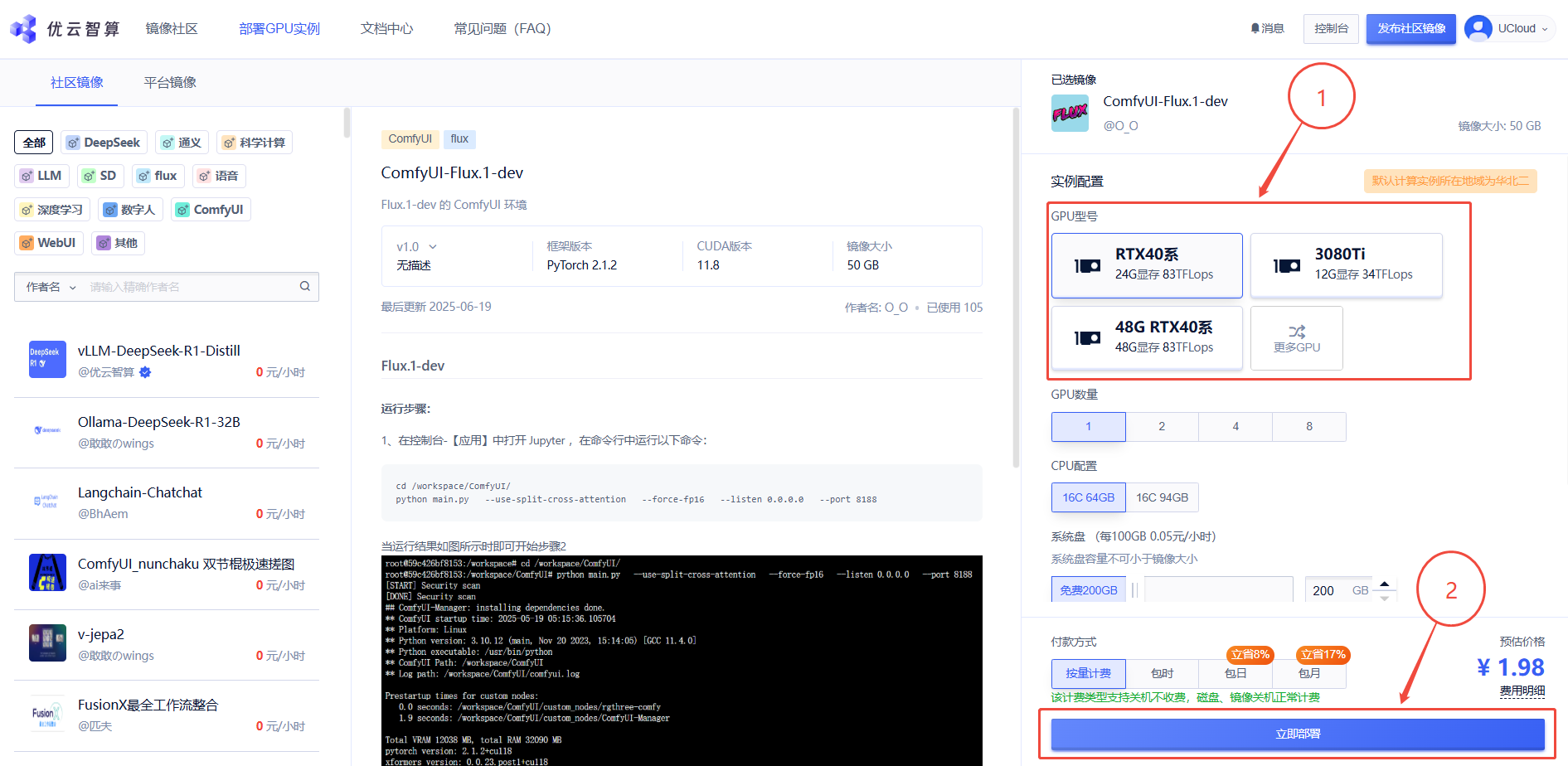This screenshot has height=766, width=1568.
Task: Choose the RTX40系 24G GPU card
Action: click(1147, 265)
